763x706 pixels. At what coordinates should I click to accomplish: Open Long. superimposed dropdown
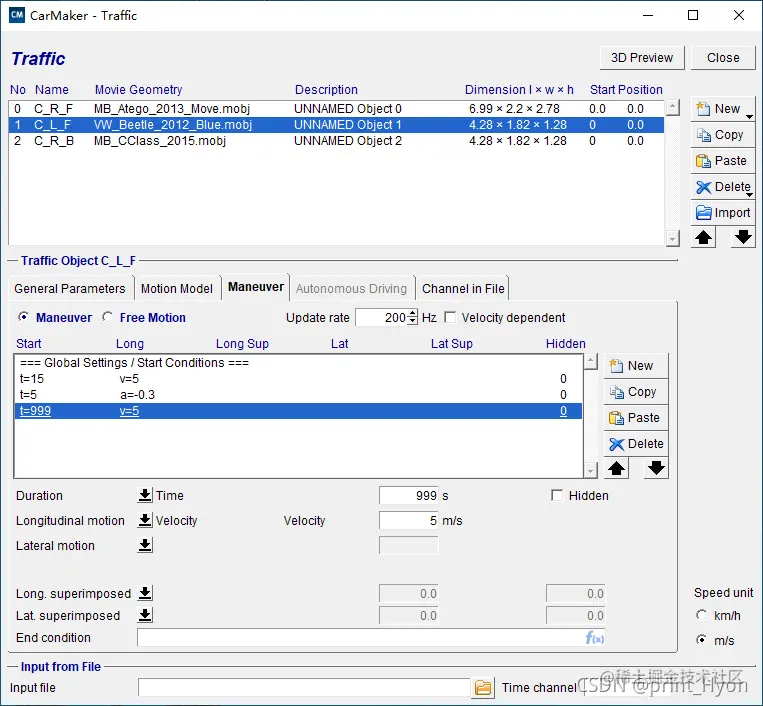[145, 594]
